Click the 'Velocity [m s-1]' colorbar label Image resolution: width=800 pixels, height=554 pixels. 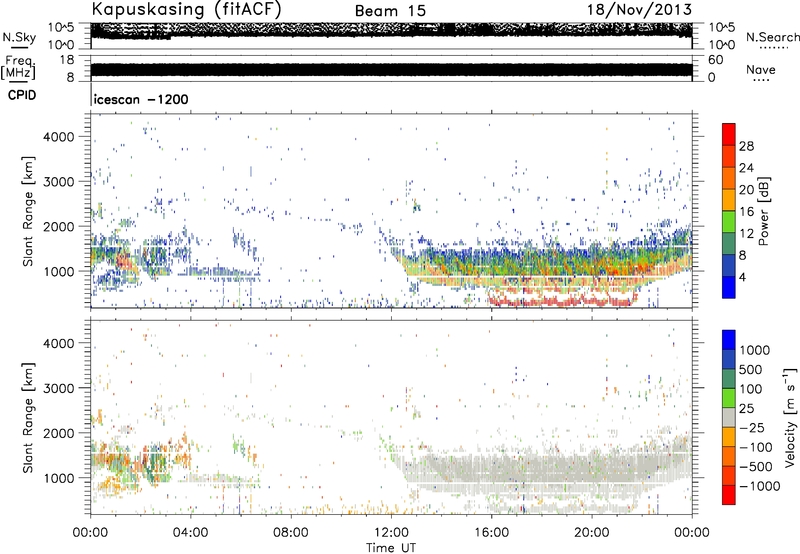790,417
